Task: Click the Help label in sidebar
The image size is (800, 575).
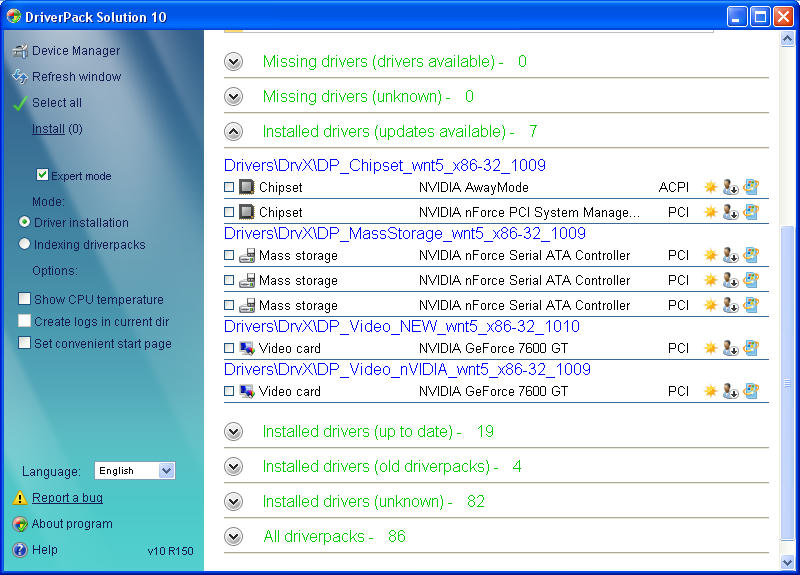Action: click(45, 549)
